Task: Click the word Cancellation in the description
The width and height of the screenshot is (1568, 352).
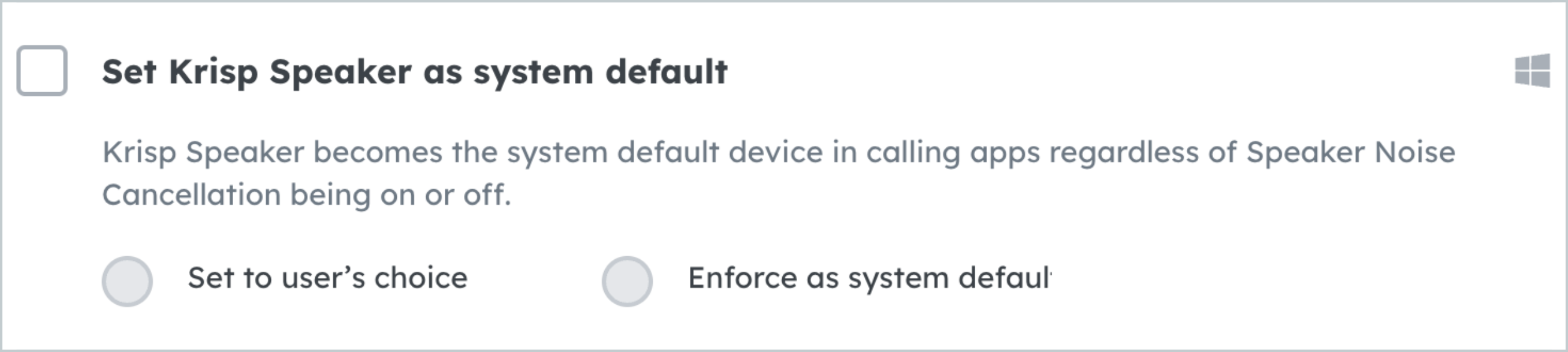Action: tap(191, 195)
